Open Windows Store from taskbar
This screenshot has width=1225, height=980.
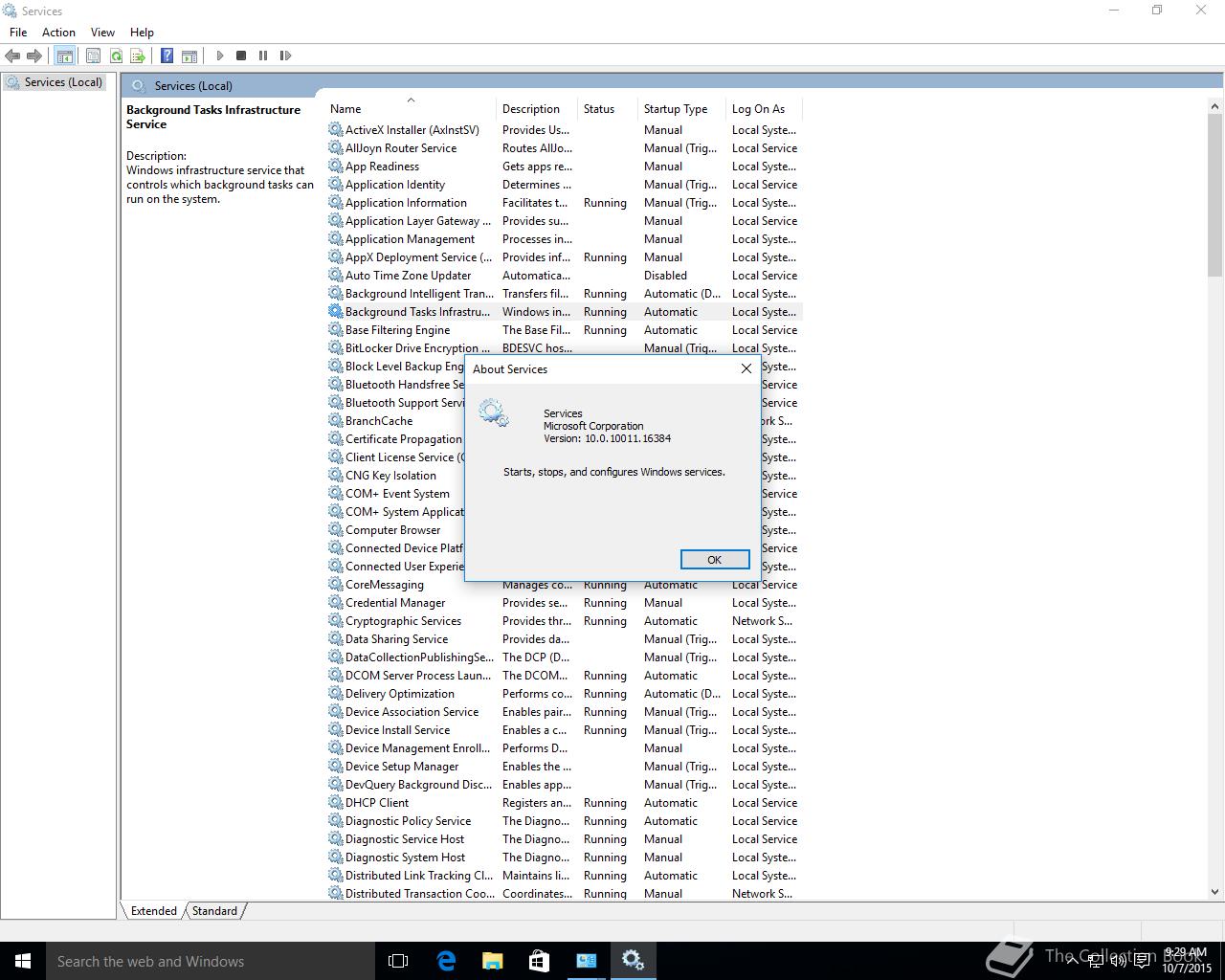539,961
